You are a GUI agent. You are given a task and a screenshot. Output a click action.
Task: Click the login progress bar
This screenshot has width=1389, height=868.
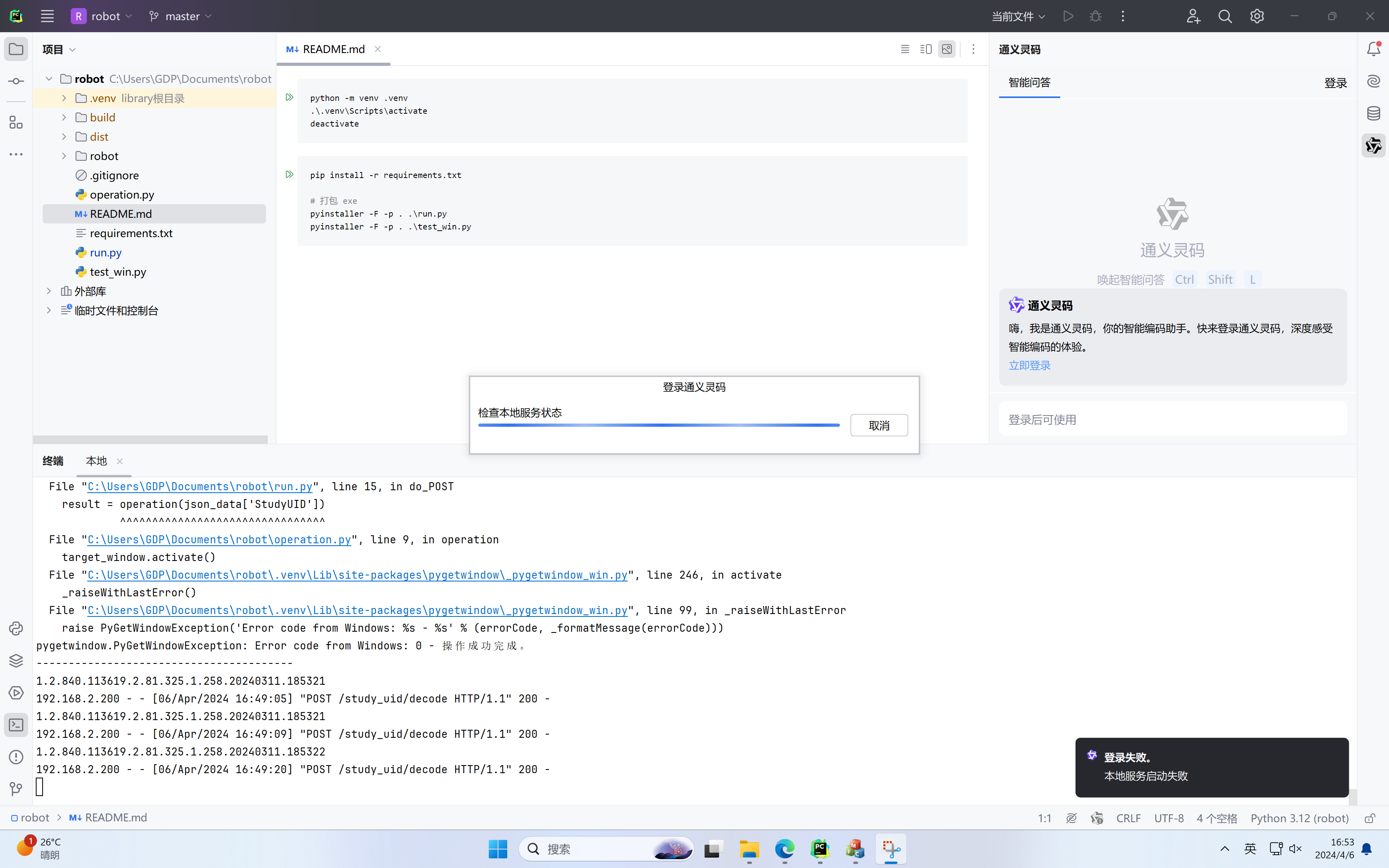(658, 426)
